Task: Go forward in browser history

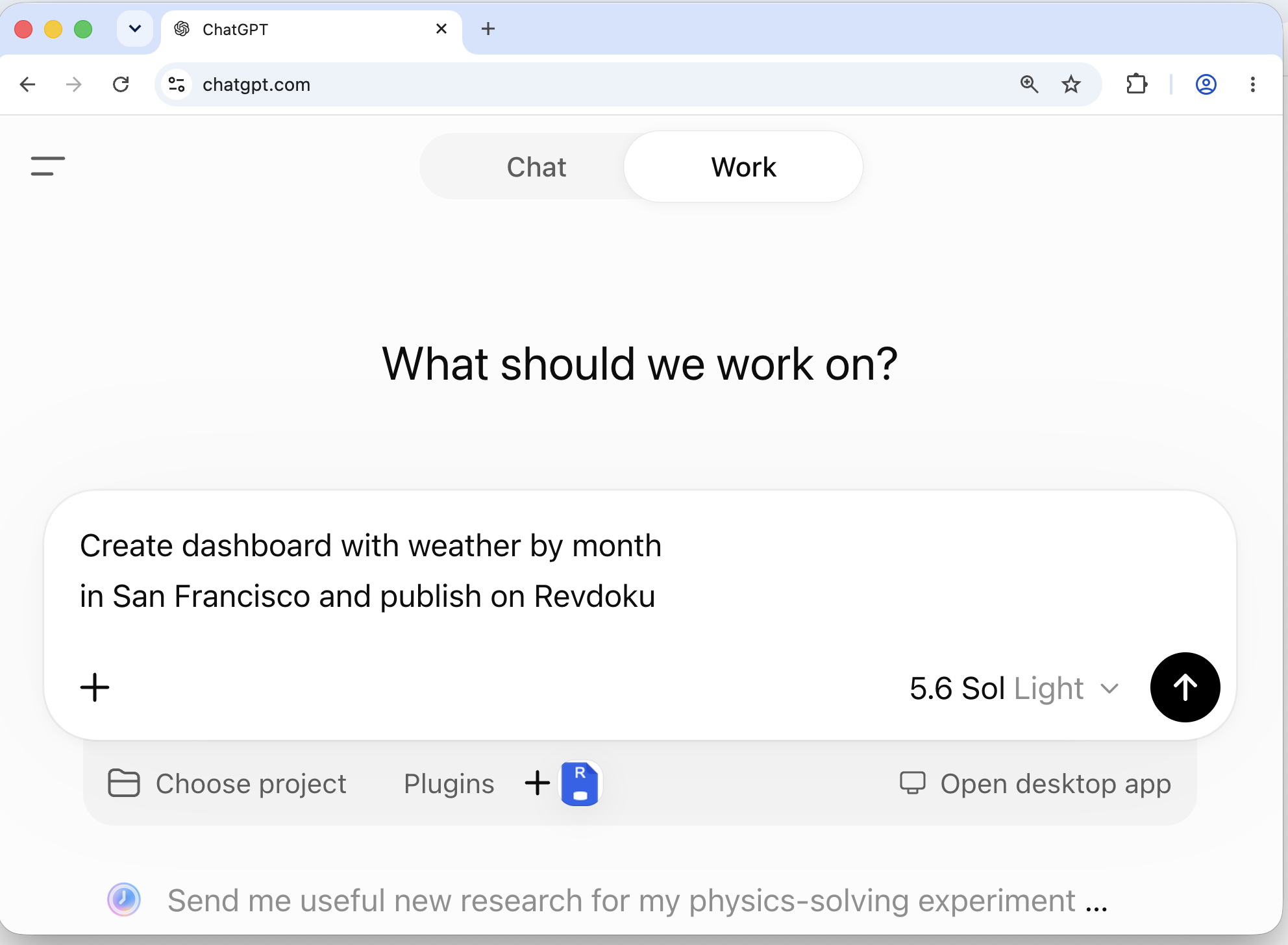Action: click(74, 84)
